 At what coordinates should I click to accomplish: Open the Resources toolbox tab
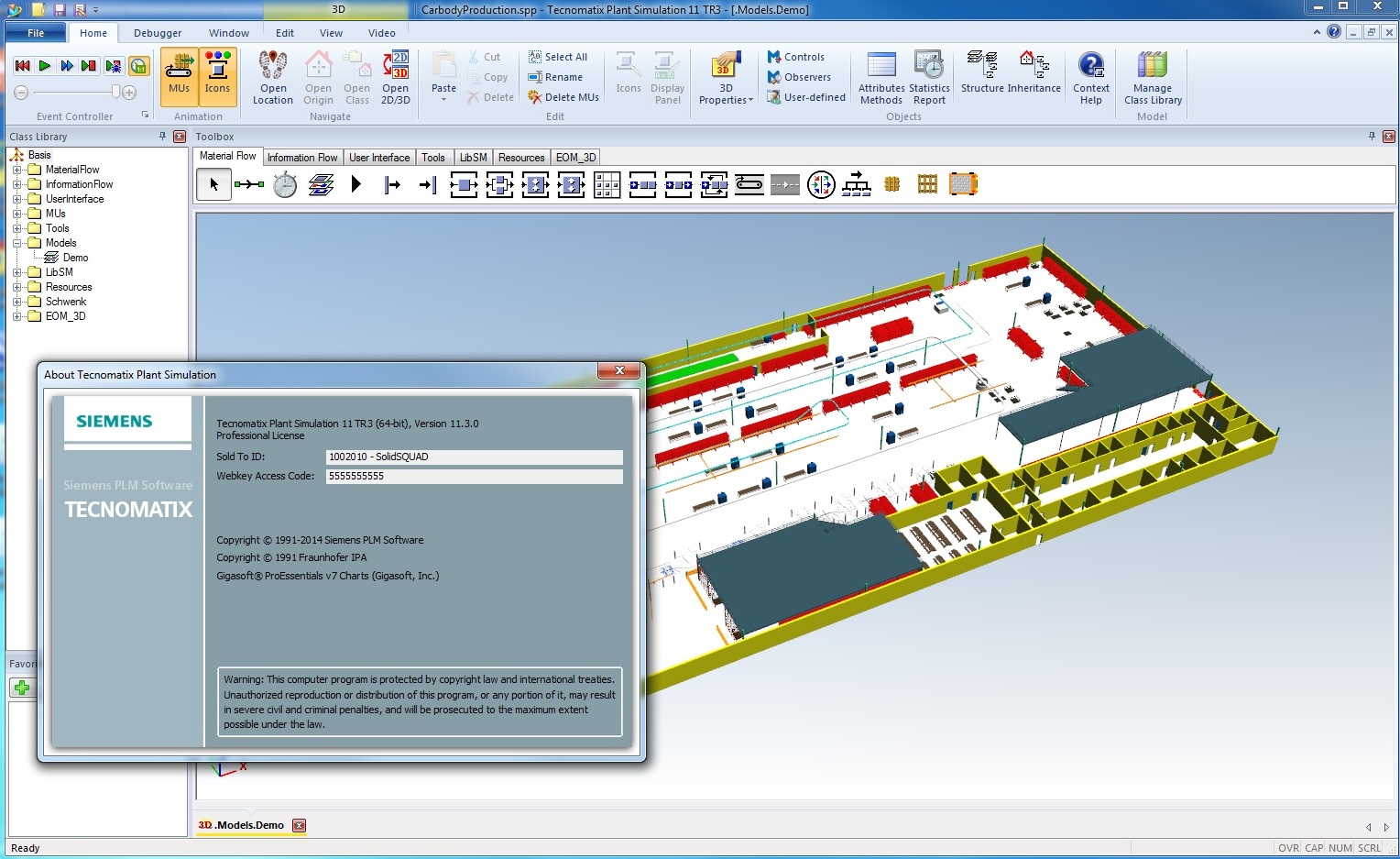[x=521, y=158]
